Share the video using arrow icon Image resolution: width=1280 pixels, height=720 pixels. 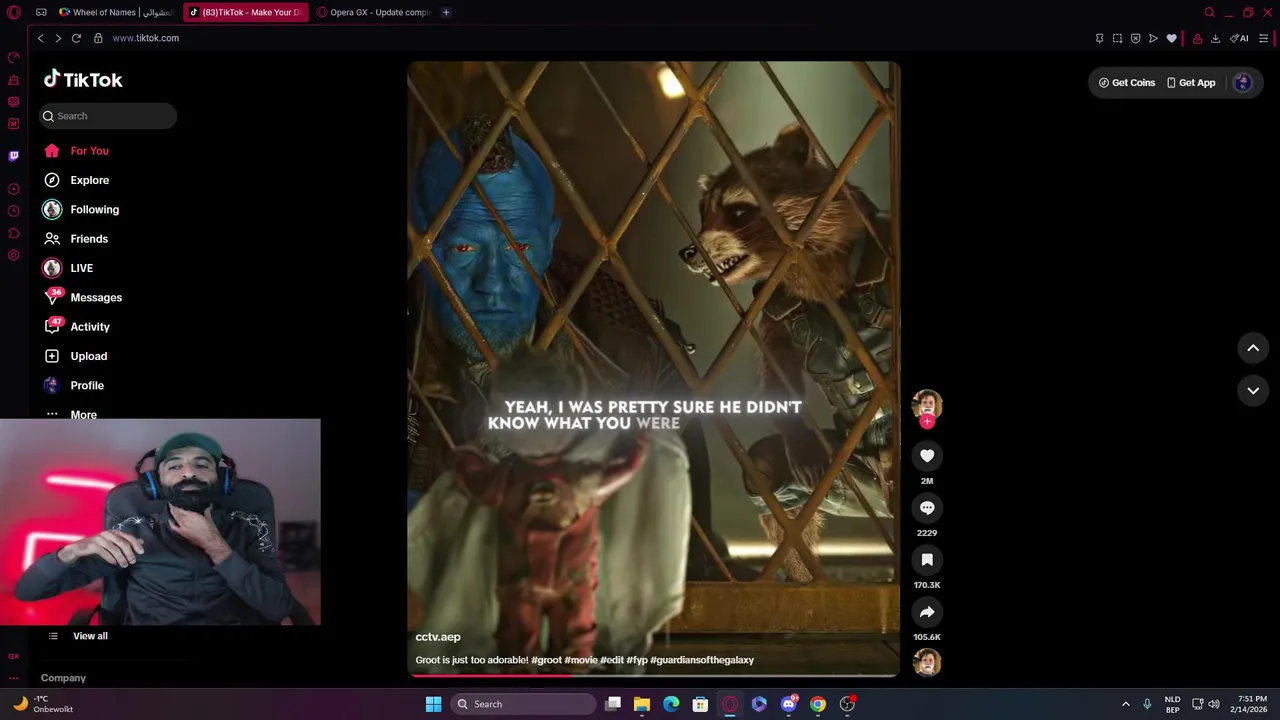click(x=927, y=612)
